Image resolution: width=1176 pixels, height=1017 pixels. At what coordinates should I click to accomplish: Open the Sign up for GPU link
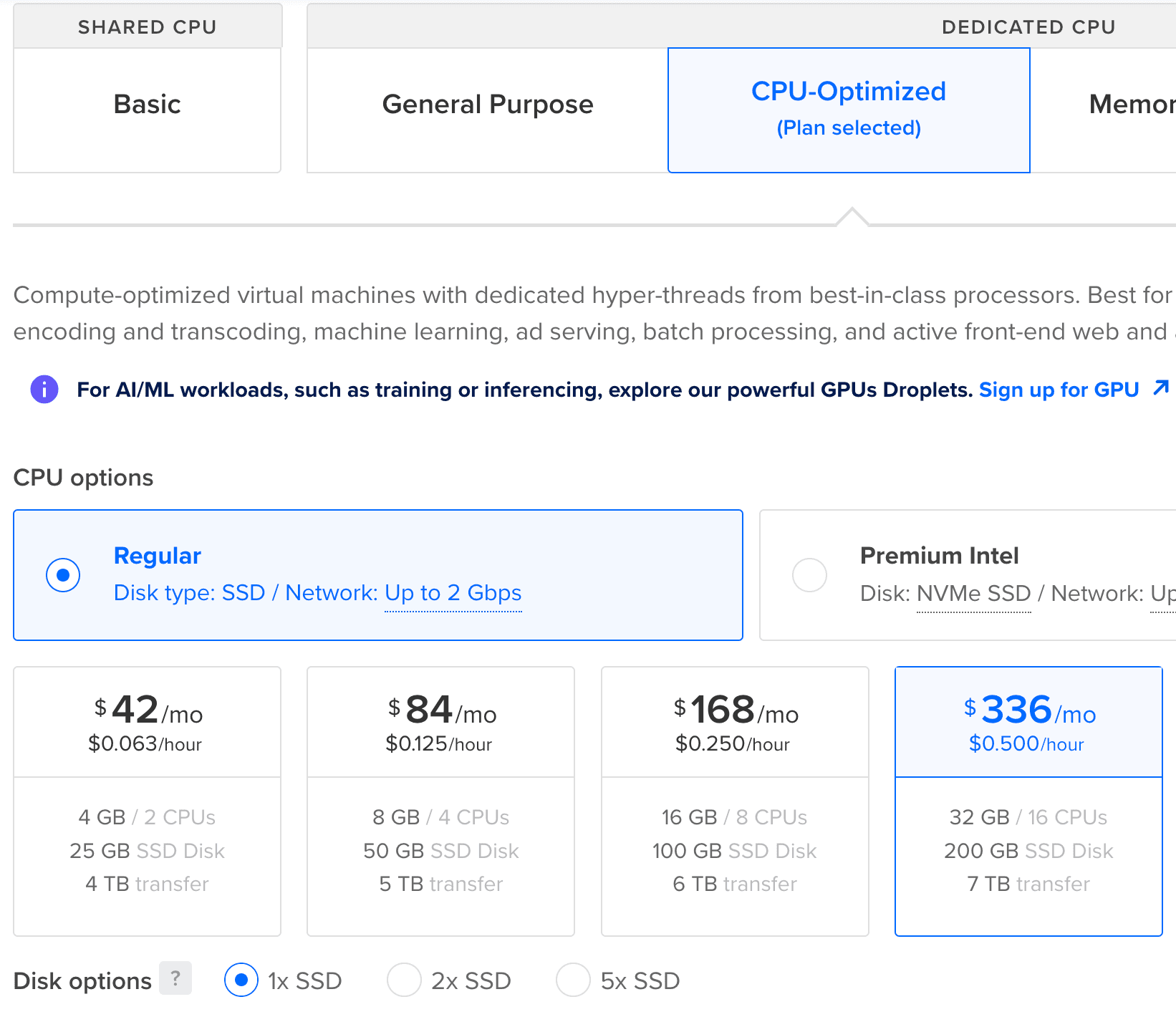click(1059, 390)
